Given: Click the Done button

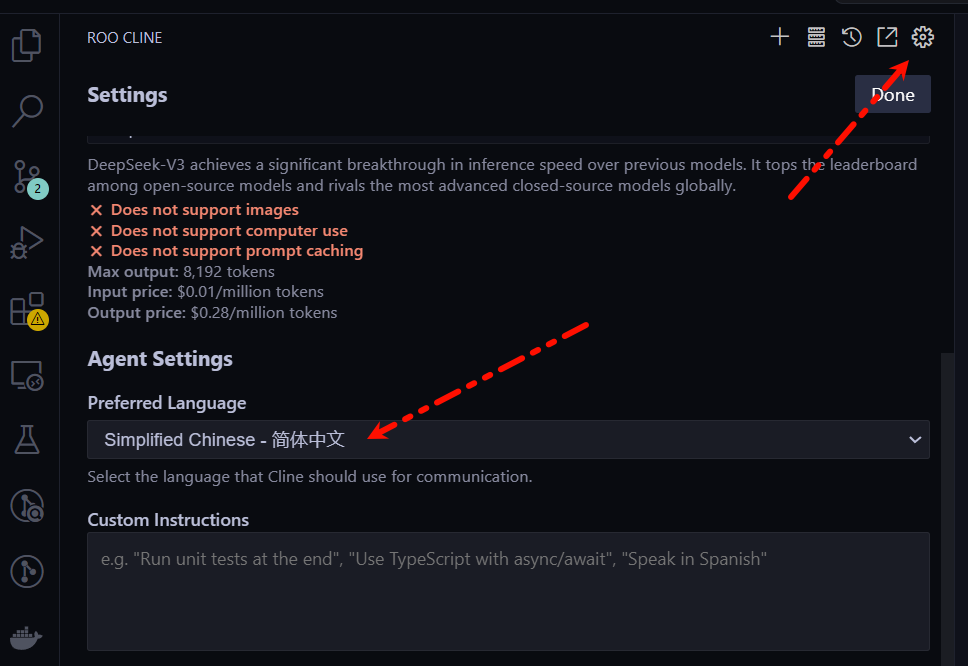Looking at the screenshot, I should pos(892,95).
